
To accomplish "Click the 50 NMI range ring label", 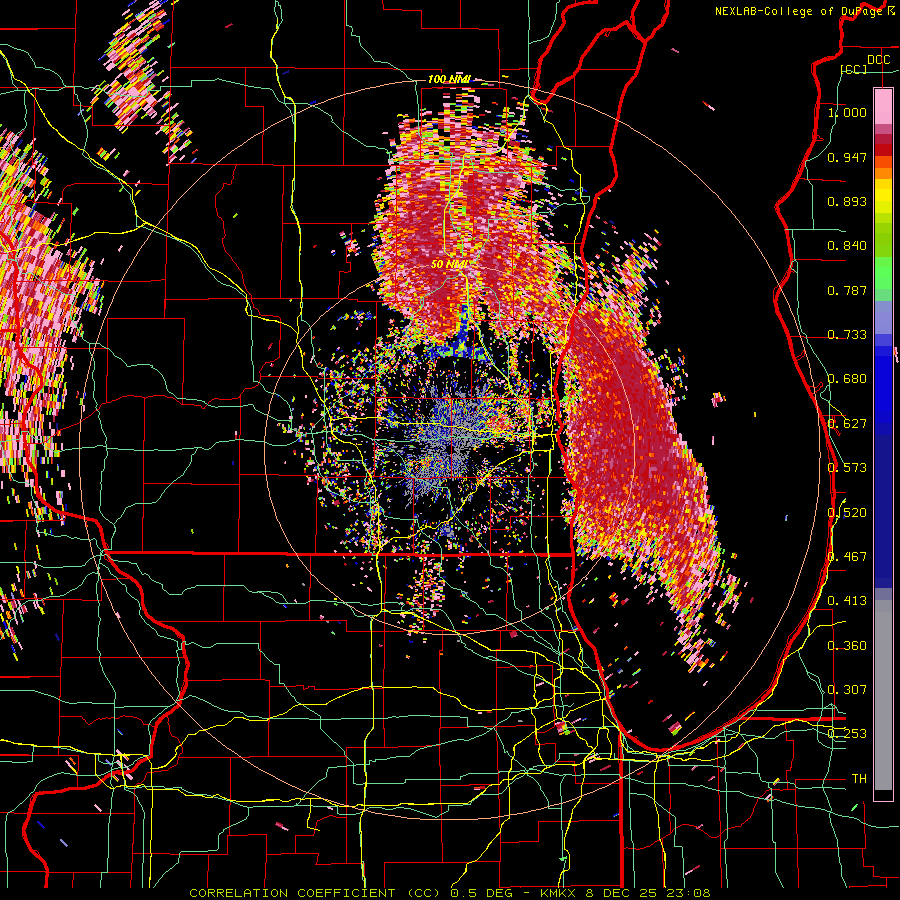I will (x=449, y=265).
